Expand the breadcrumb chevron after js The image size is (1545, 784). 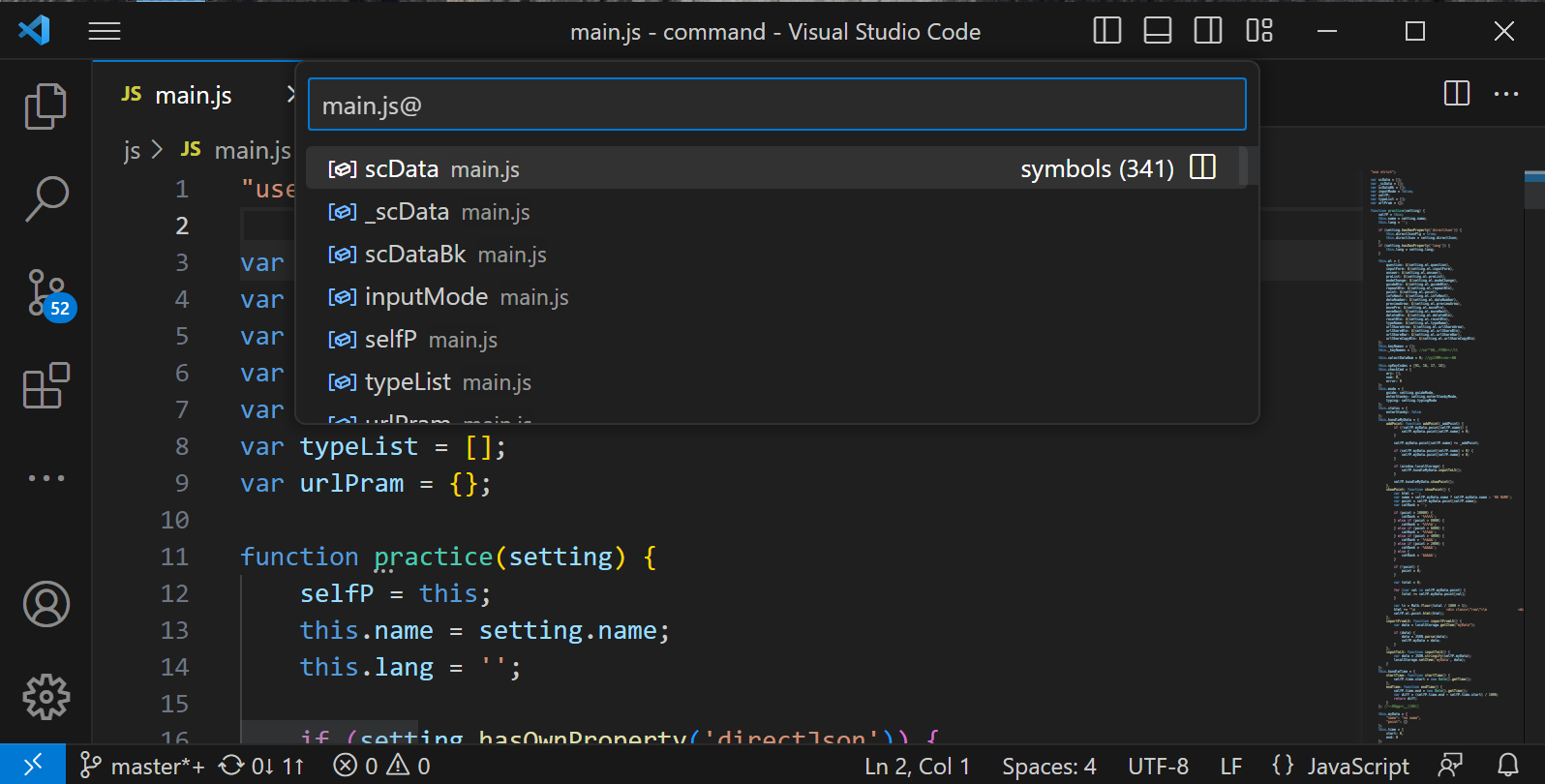tap(157, 150)
